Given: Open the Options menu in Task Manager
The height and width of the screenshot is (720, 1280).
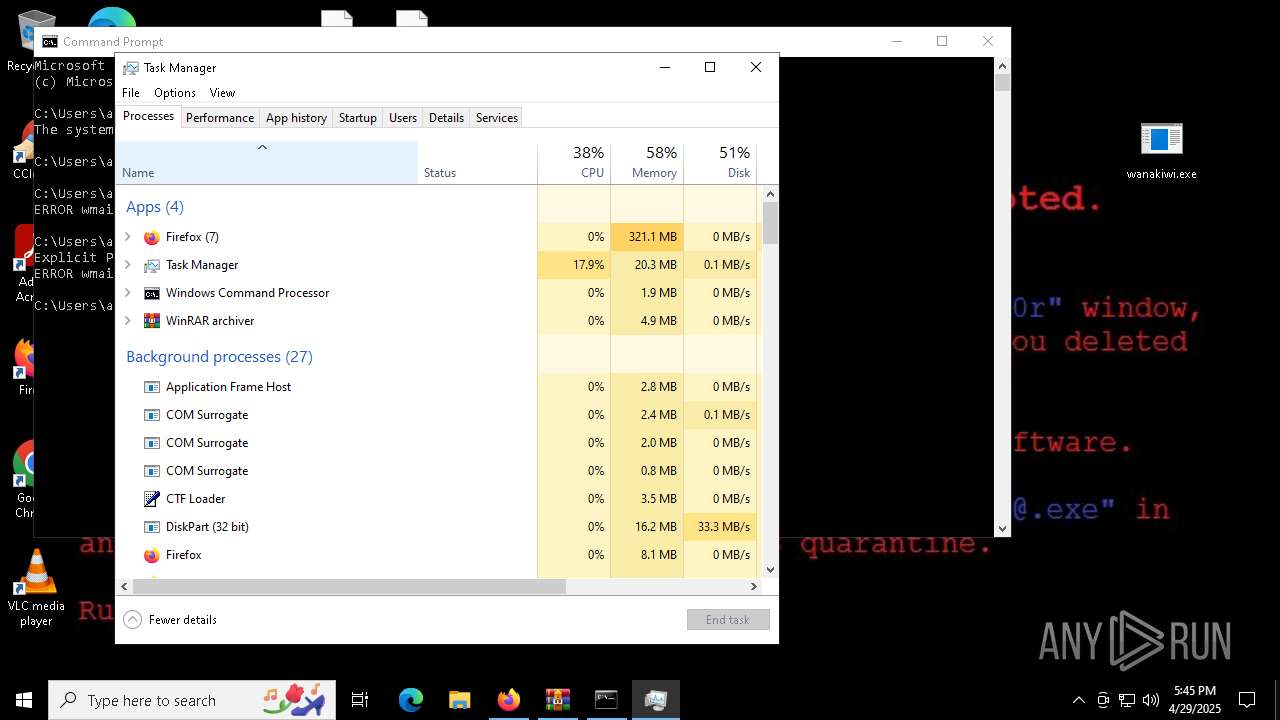Looking at the screenshot, I should 175,93.
